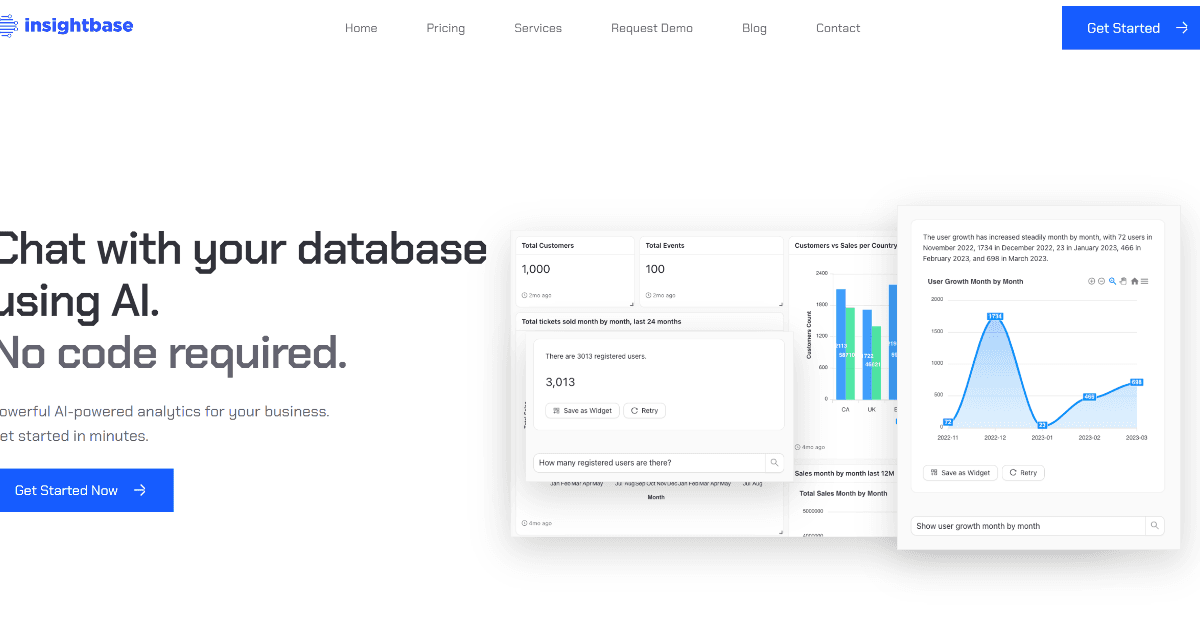The height and width of the screenshot is (630, 1200).
Task: Click the clock icon next to the 2mo ago timestamp
Action: pos(525,295)
